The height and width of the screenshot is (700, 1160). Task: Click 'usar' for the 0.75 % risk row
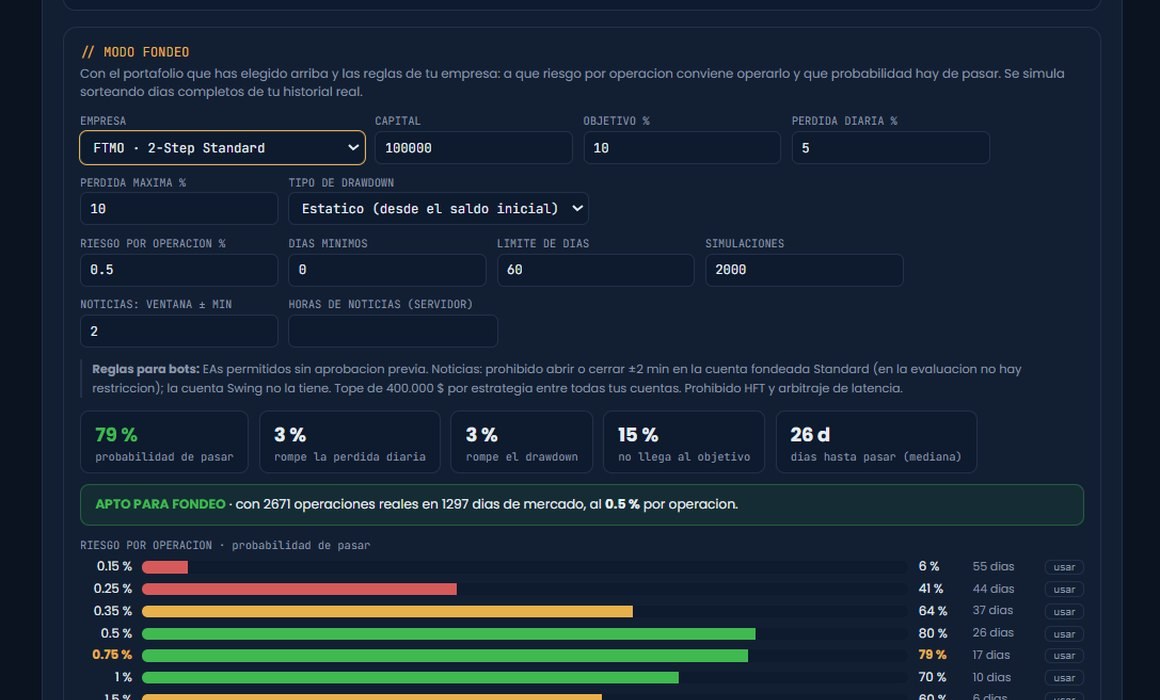1064,656
